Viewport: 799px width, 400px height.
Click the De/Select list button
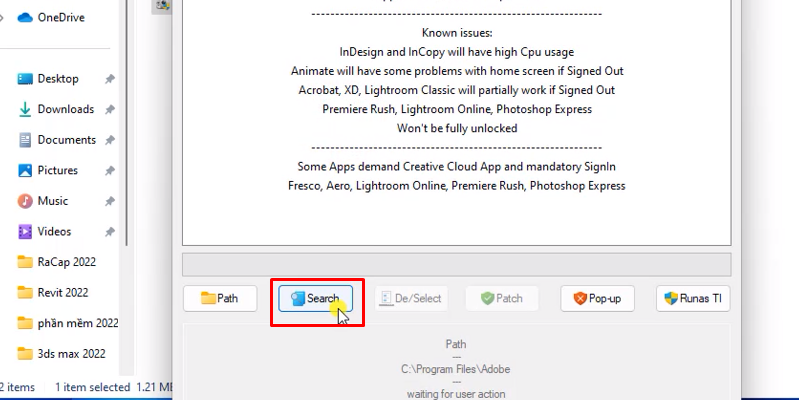point(411,299)
